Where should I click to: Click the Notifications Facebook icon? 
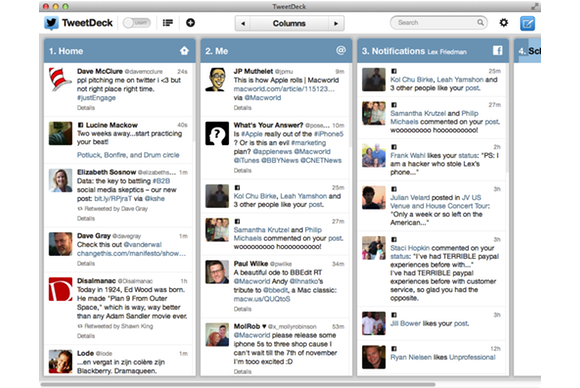click(498, 51)
